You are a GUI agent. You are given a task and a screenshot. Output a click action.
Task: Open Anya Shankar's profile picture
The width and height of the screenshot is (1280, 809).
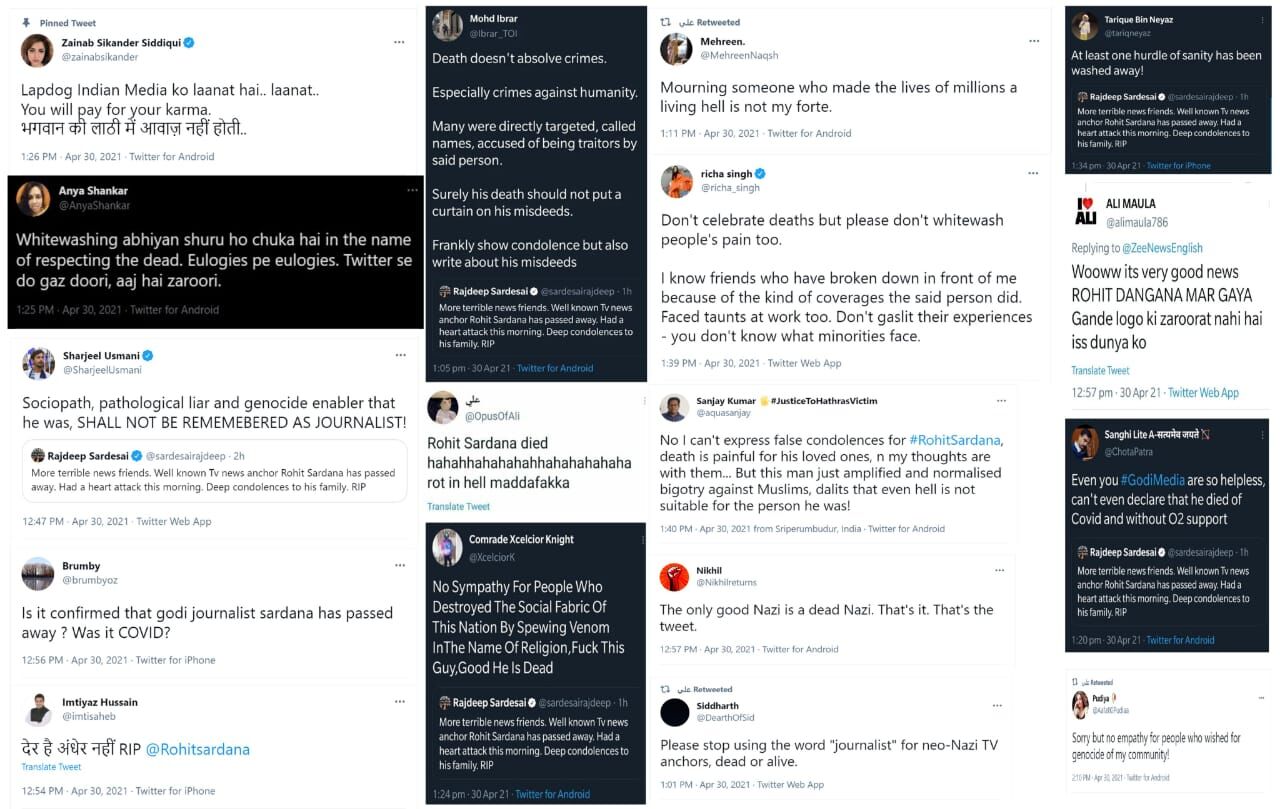33,198
